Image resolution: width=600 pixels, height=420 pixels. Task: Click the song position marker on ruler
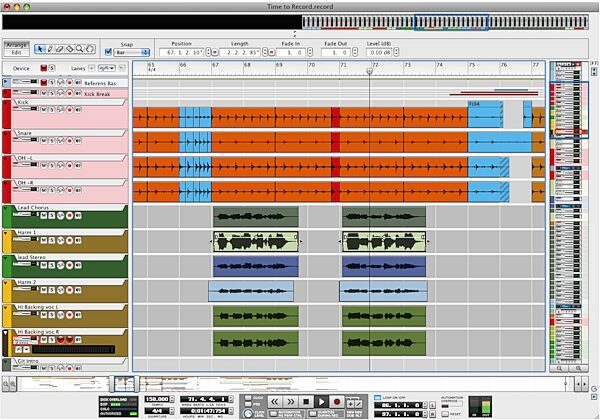pyautogui.click(x=369, y=71)
